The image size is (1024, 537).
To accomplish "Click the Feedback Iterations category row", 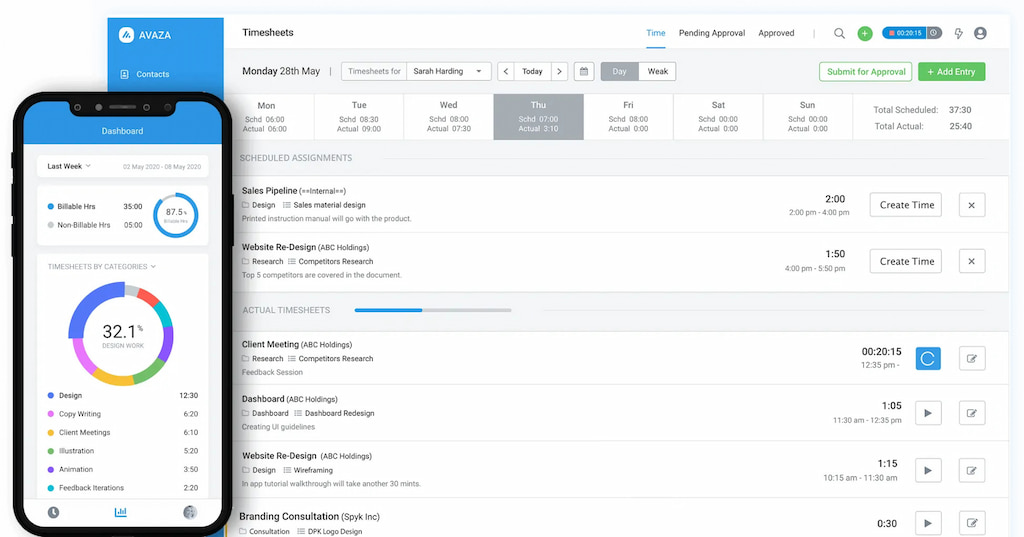I will point(123,487).
